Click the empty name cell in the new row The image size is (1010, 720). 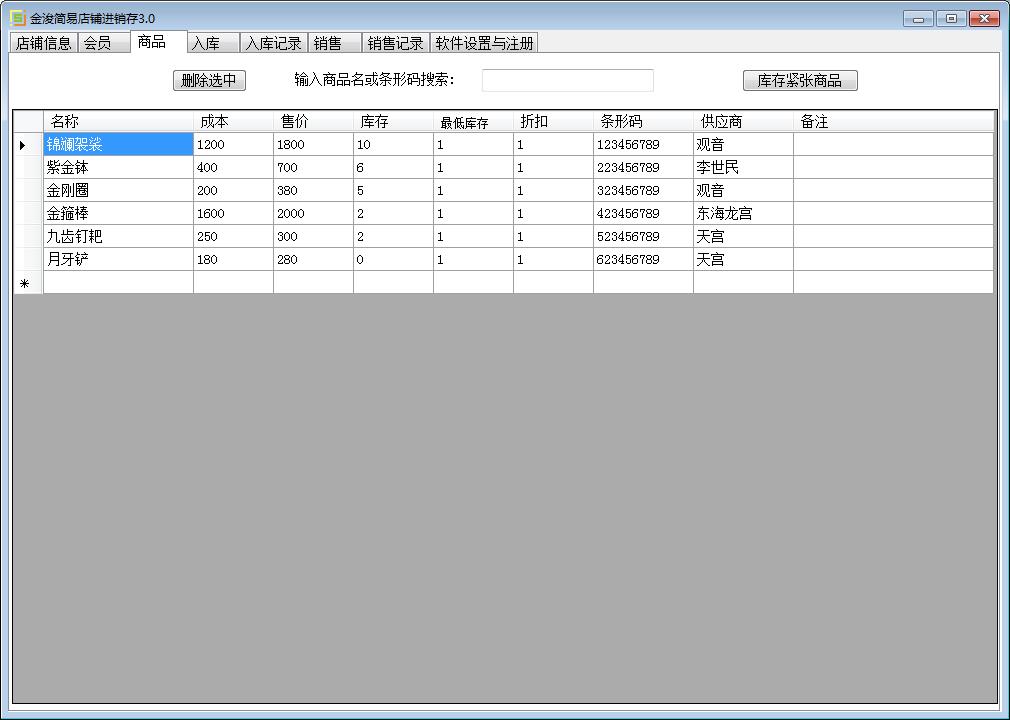[x=119, y=283]
